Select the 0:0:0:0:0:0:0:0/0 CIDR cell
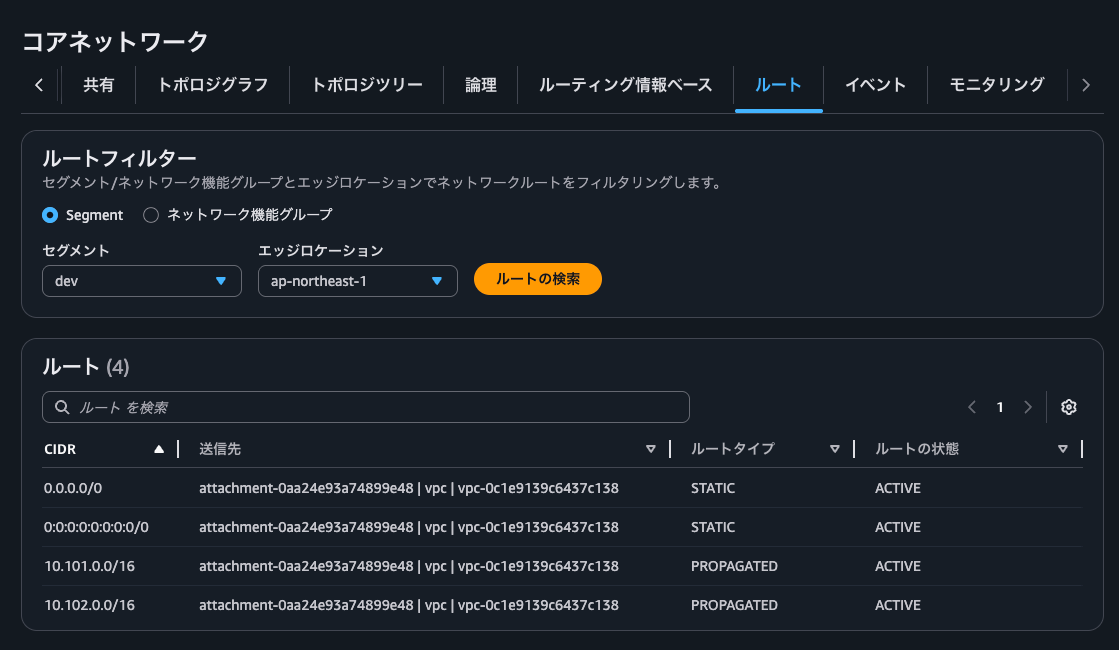1119x650 pixels. pos(96,527)
